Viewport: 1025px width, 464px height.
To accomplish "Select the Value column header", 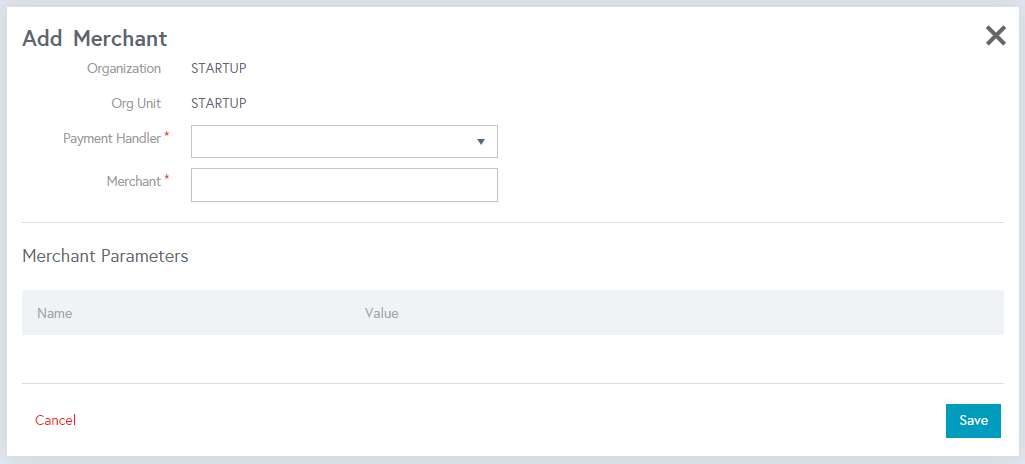I will click(382, 313).
